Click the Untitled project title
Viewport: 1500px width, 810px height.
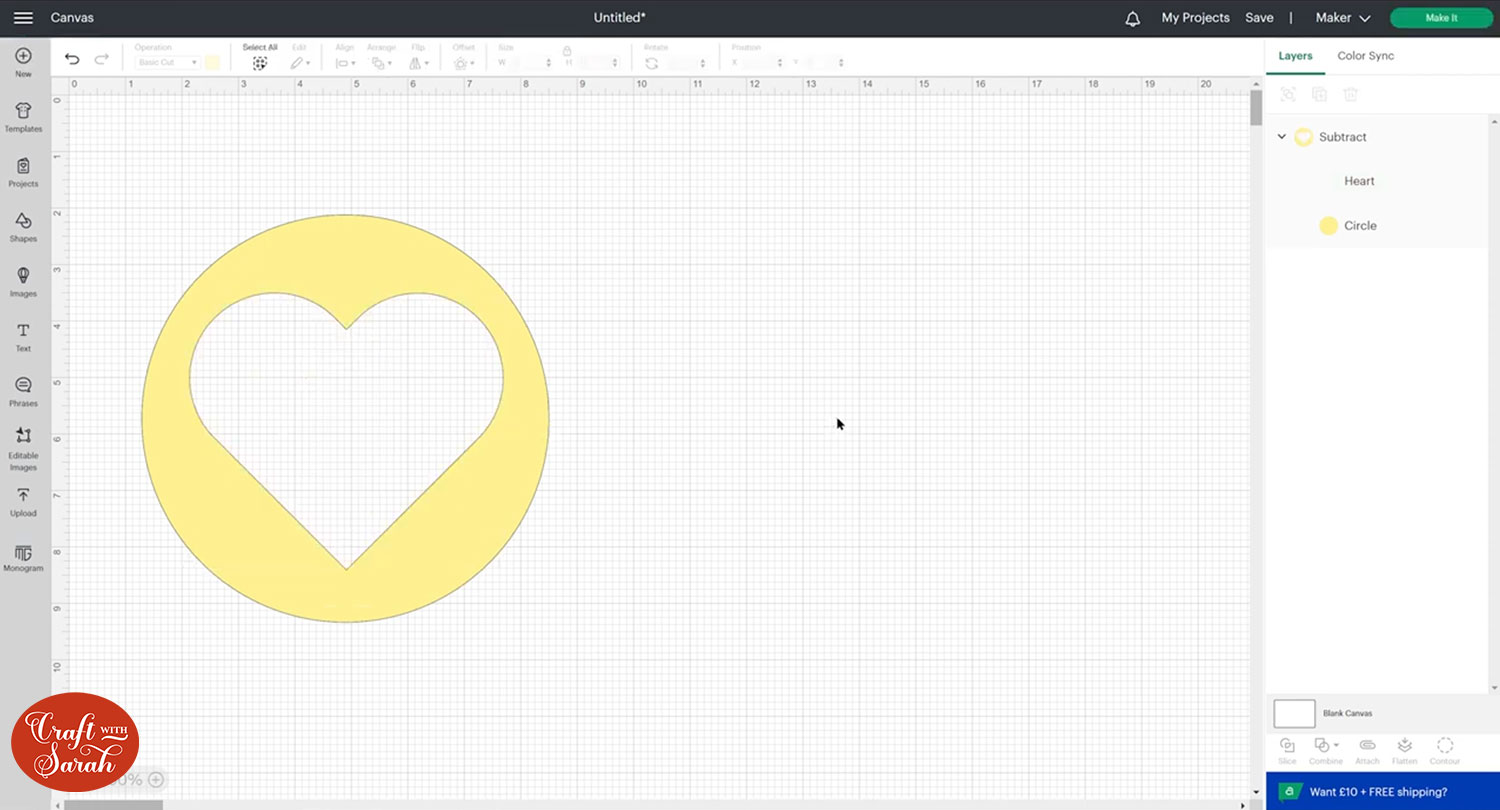point(620,18)
